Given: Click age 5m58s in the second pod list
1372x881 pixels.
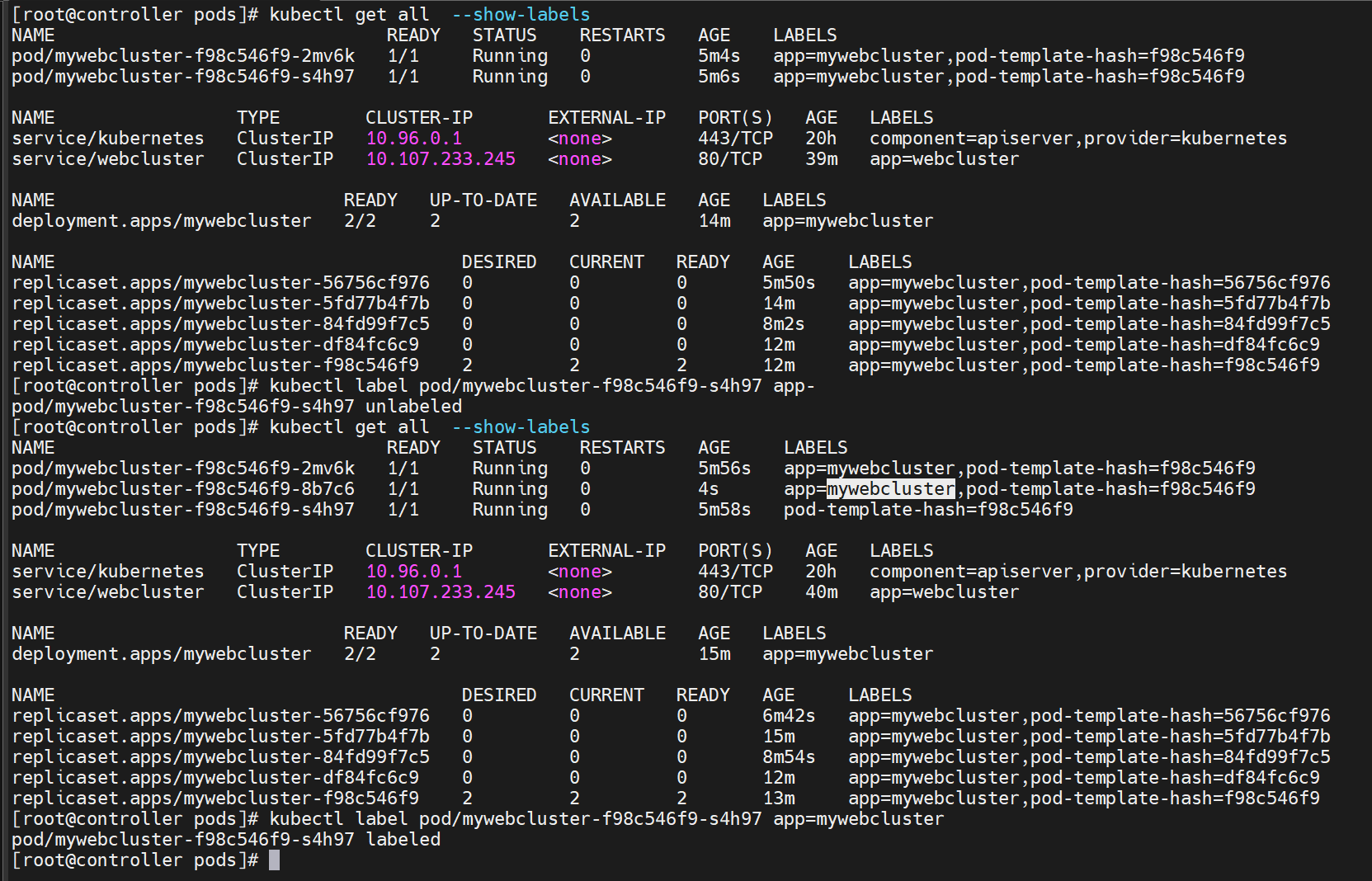Looking at the screenshot, I should click(x=724, y=510).
